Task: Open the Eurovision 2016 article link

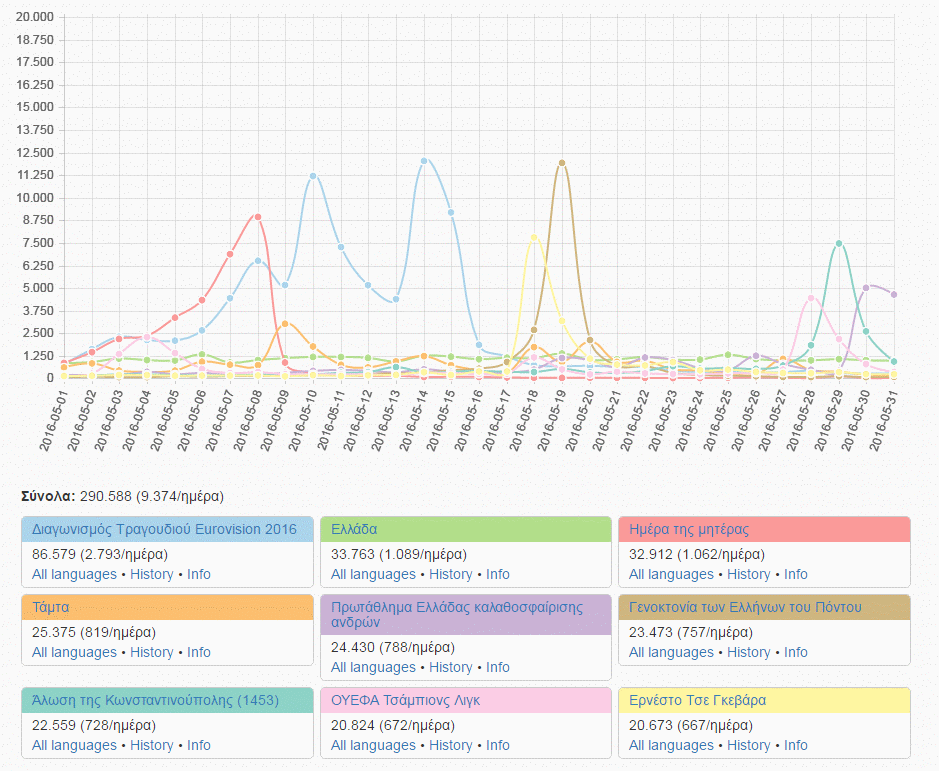Action: point(164,529)
